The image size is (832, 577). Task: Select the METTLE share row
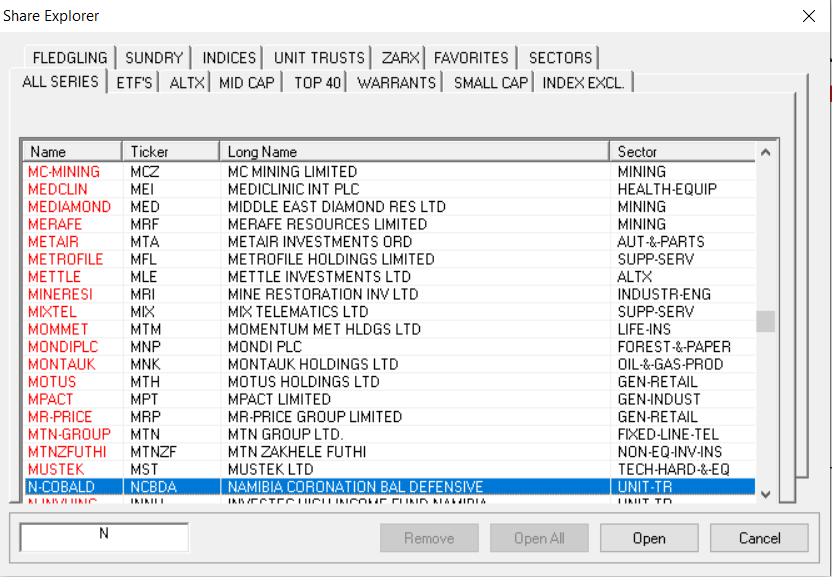pyautogui.click(x=390, y=277)
